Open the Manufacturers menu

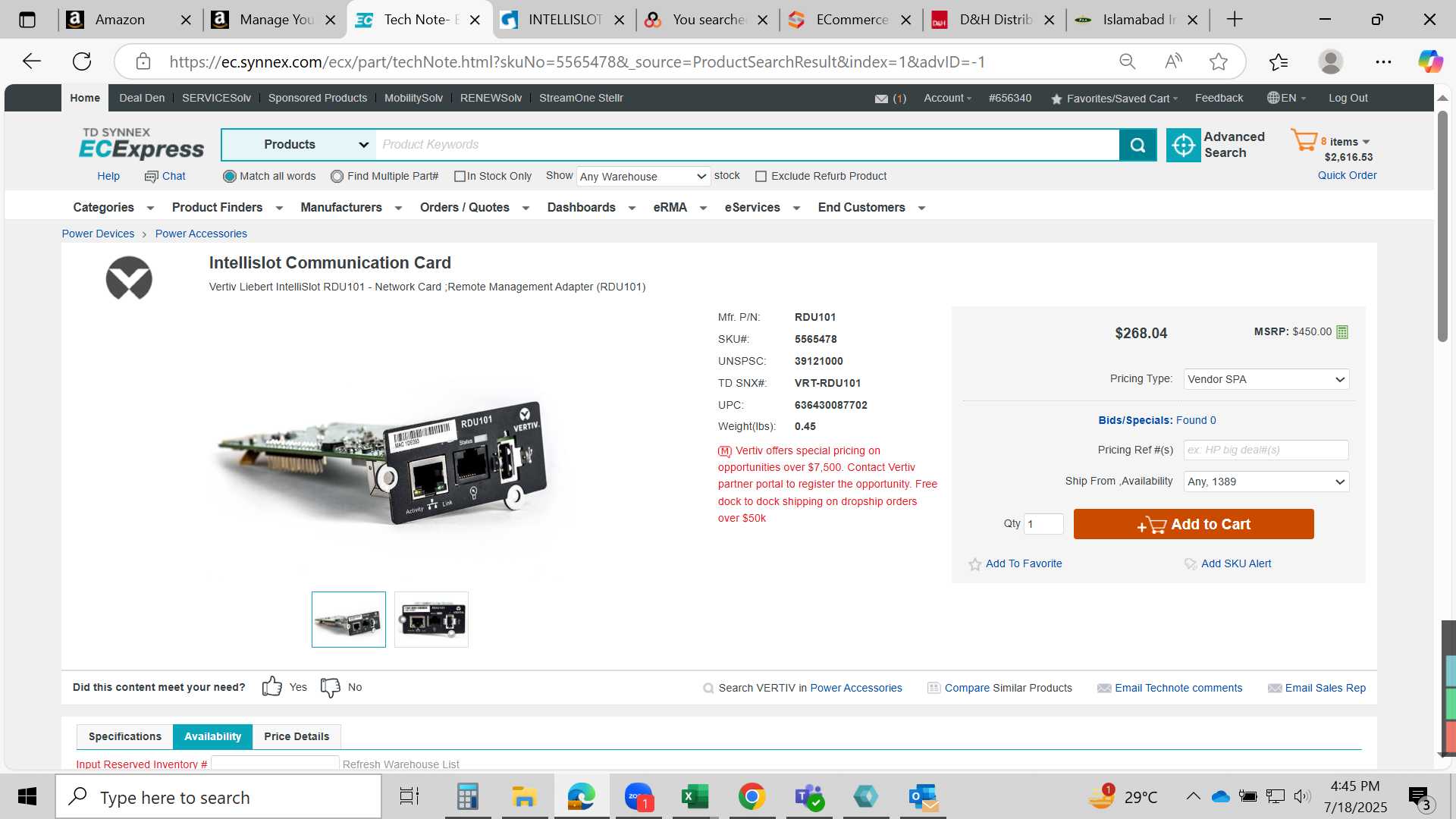350,208
